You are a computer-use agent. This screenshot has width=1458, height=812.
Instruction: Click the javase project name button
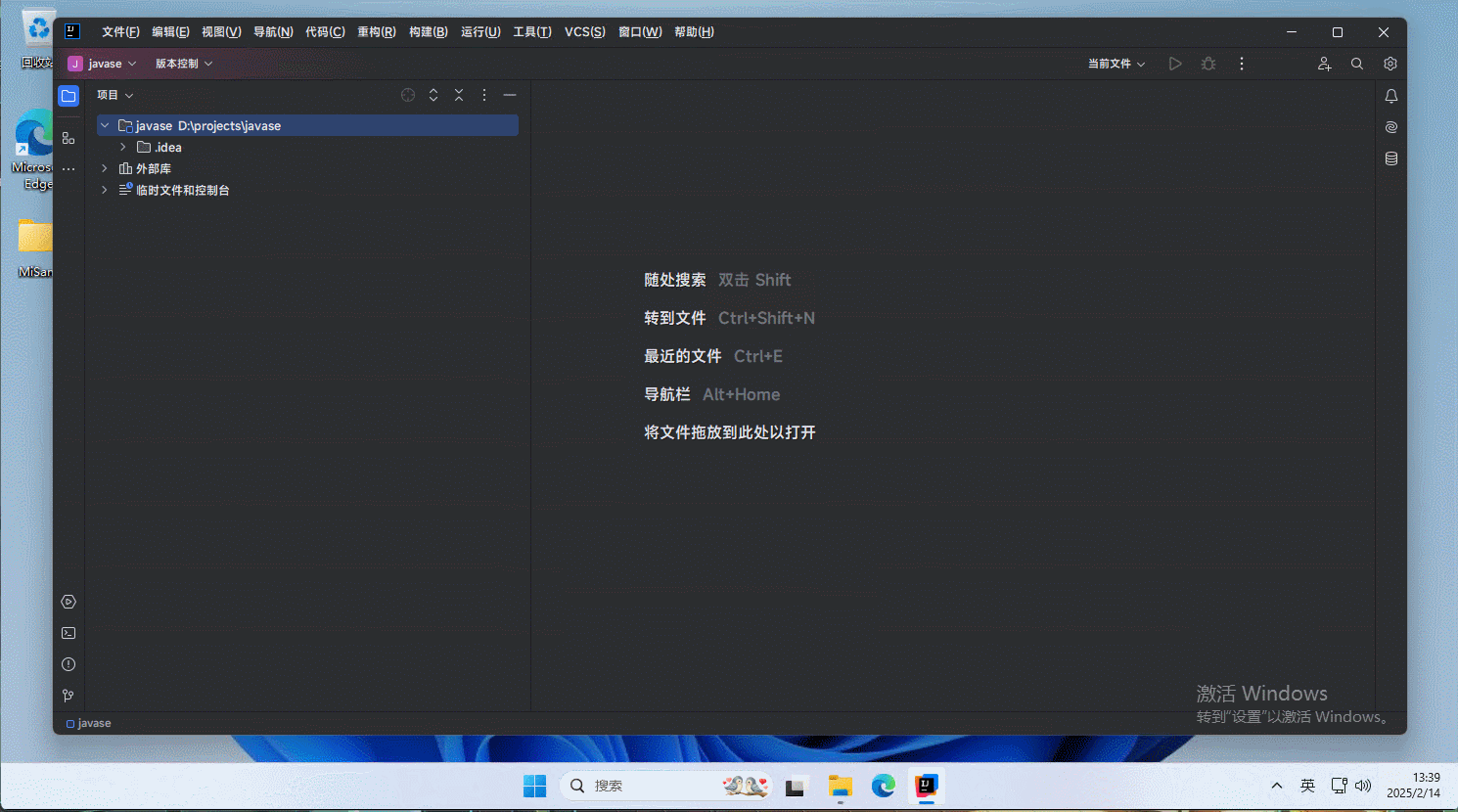tap(104, 64)
